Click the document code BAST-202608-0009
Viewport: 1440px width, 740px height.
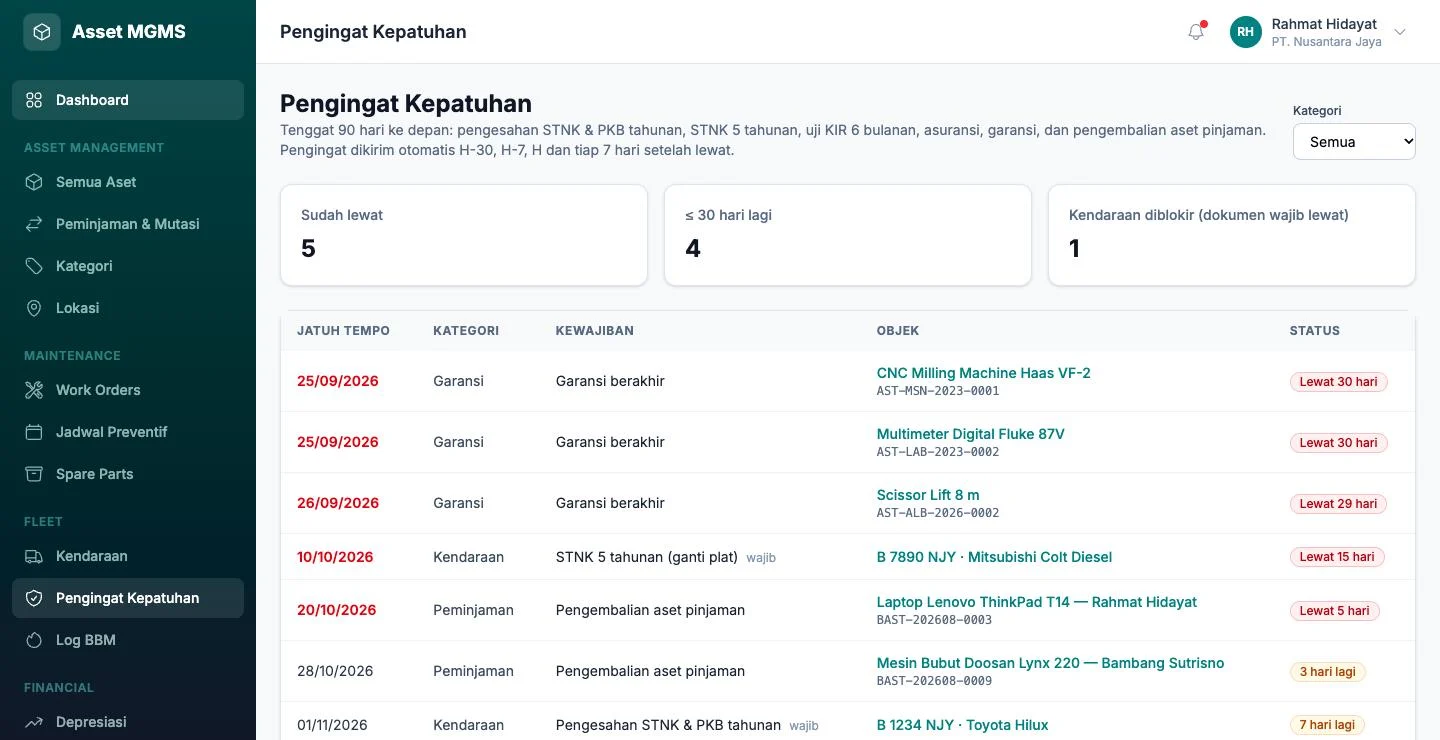pos(935,681)
